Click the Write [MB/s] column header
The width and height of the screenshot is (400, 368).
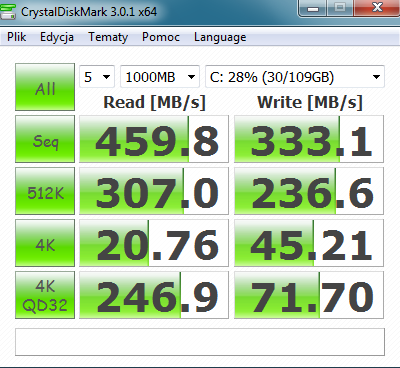pyautogui.click(x=310, y=103)
